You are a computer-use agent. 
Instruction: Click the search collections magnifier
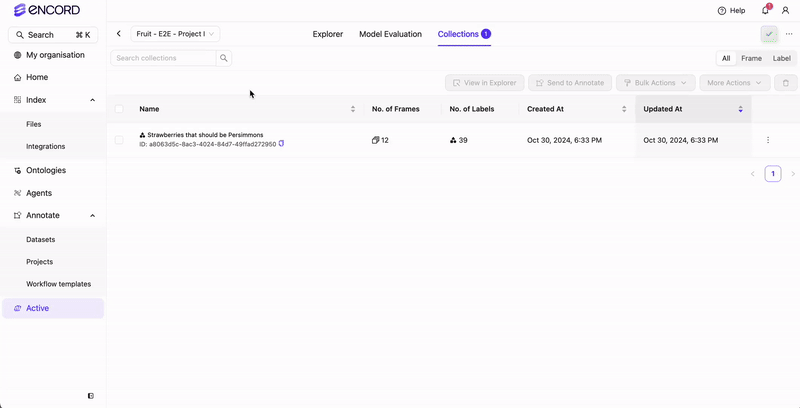(x=224, y=58)
